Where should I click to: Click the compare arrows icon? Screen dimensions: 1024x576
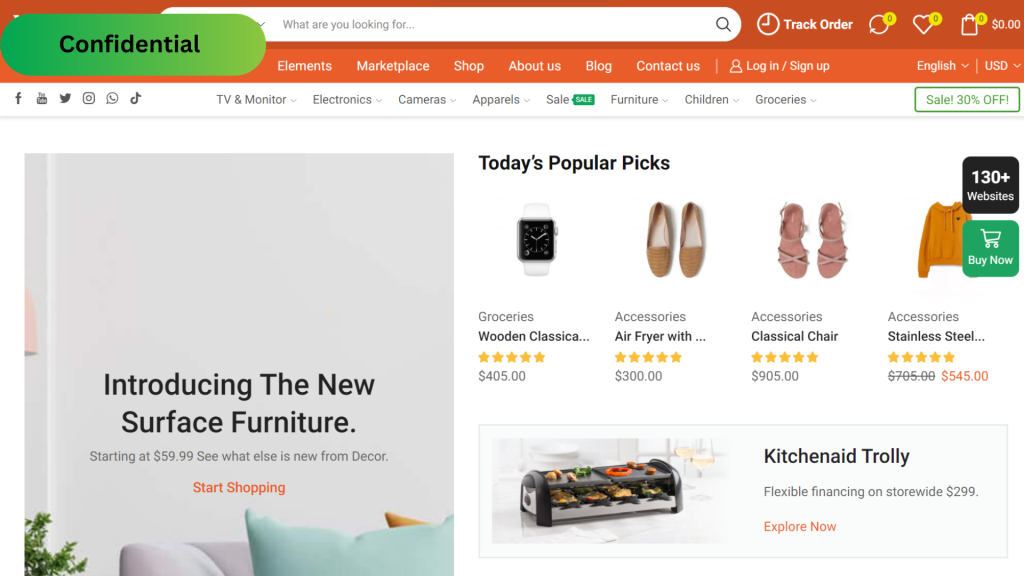point(878,25)
